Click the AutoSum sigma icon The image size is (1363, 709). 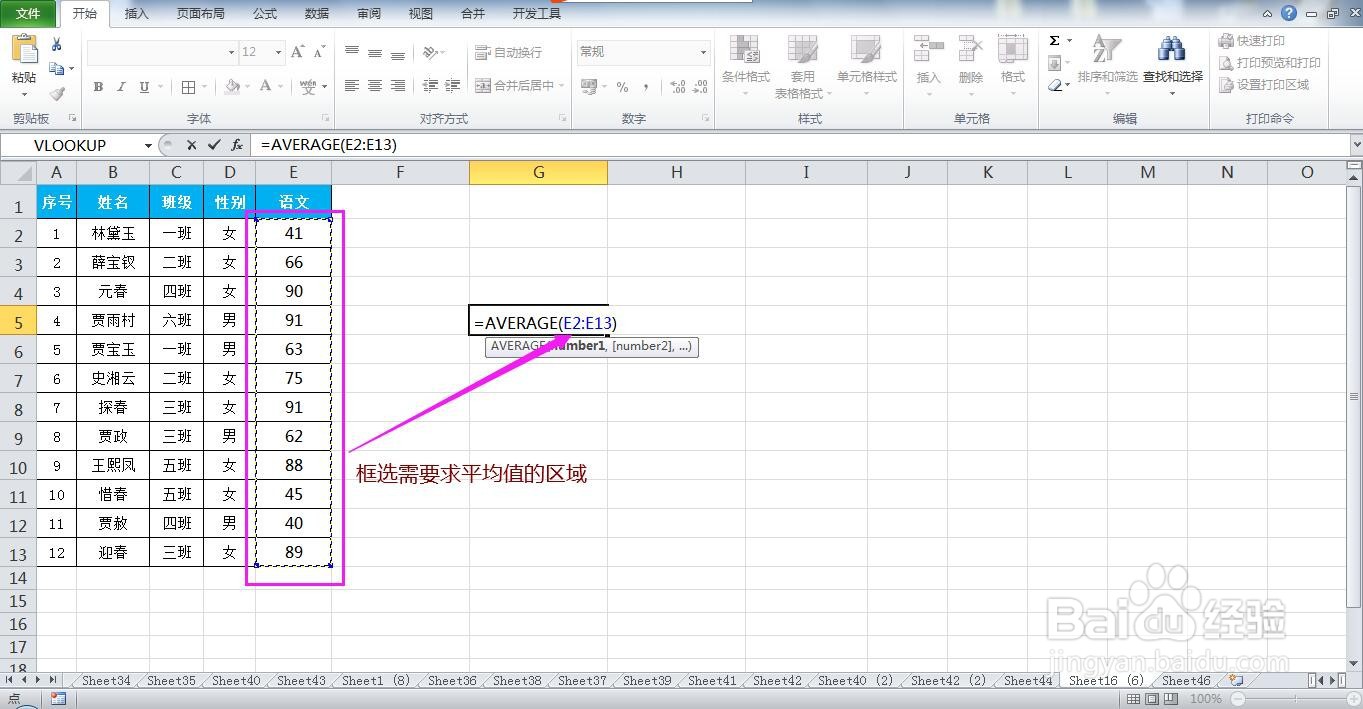(x=1054, y=41)
